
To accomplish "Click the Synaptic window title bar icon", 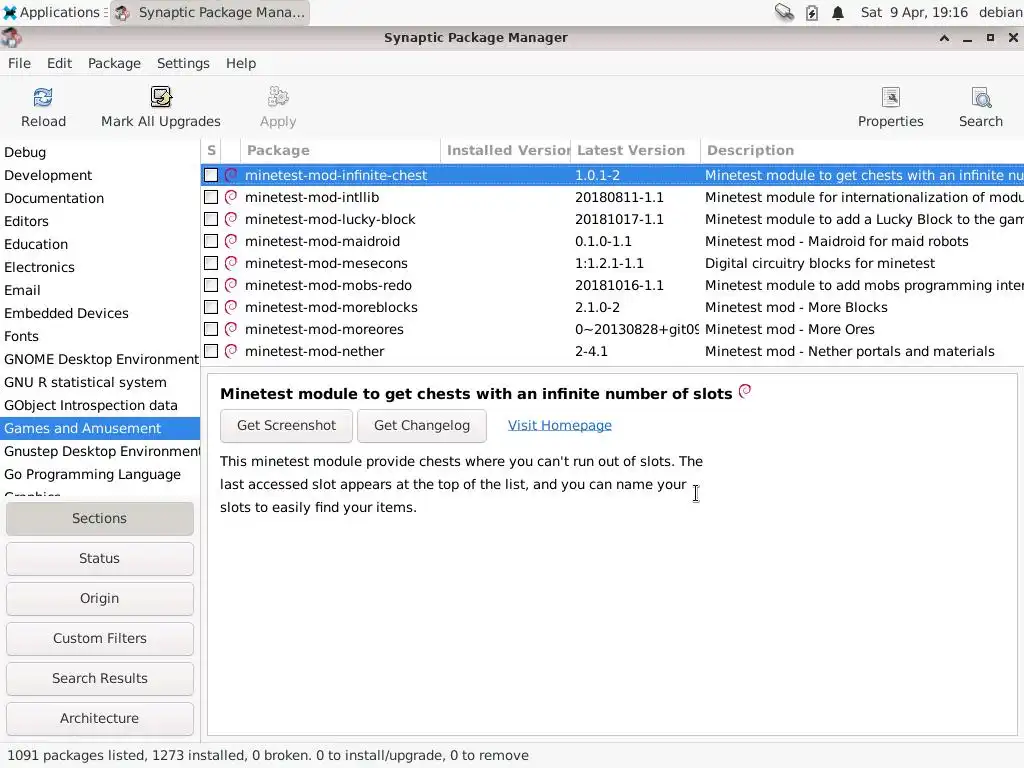I will [10, 38].
